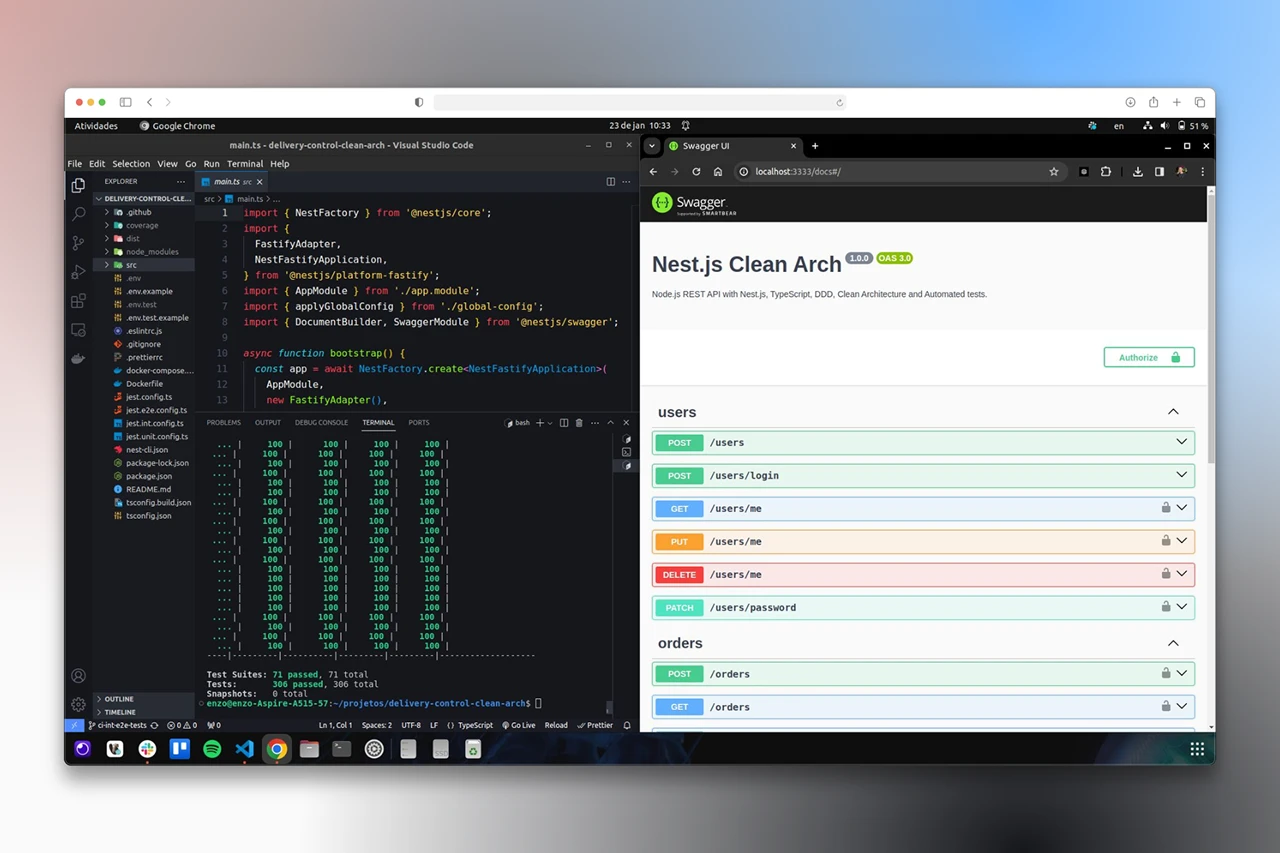The height and width of the screenshot is (853, 1280).
Task: Open Chrome home page button
Action: (718, 172)
